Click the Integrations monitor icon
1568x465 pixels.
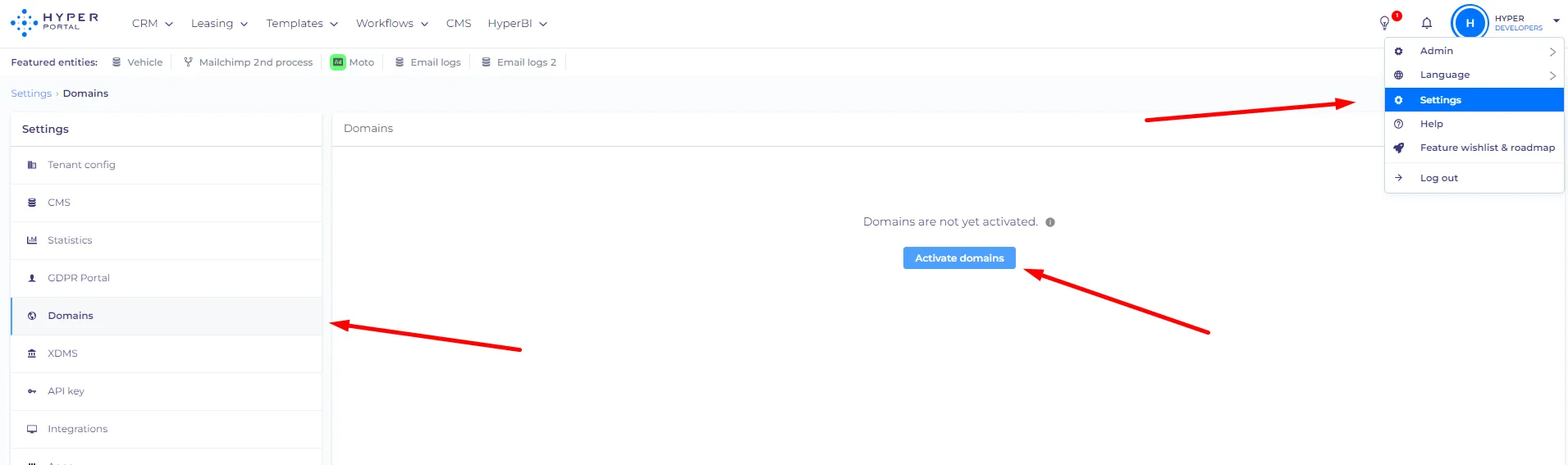[x=32, y=429]
